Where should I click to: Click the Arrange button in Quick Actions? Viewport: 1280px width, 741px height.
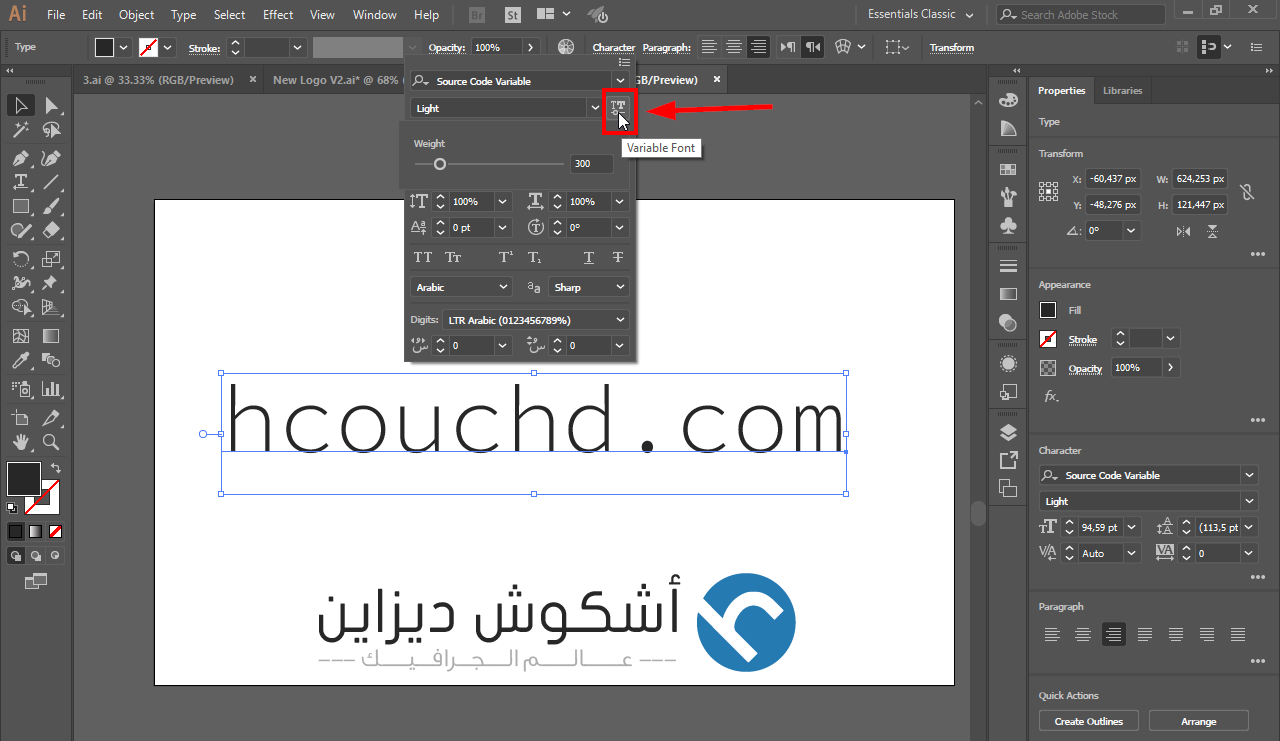[1198, 720]
